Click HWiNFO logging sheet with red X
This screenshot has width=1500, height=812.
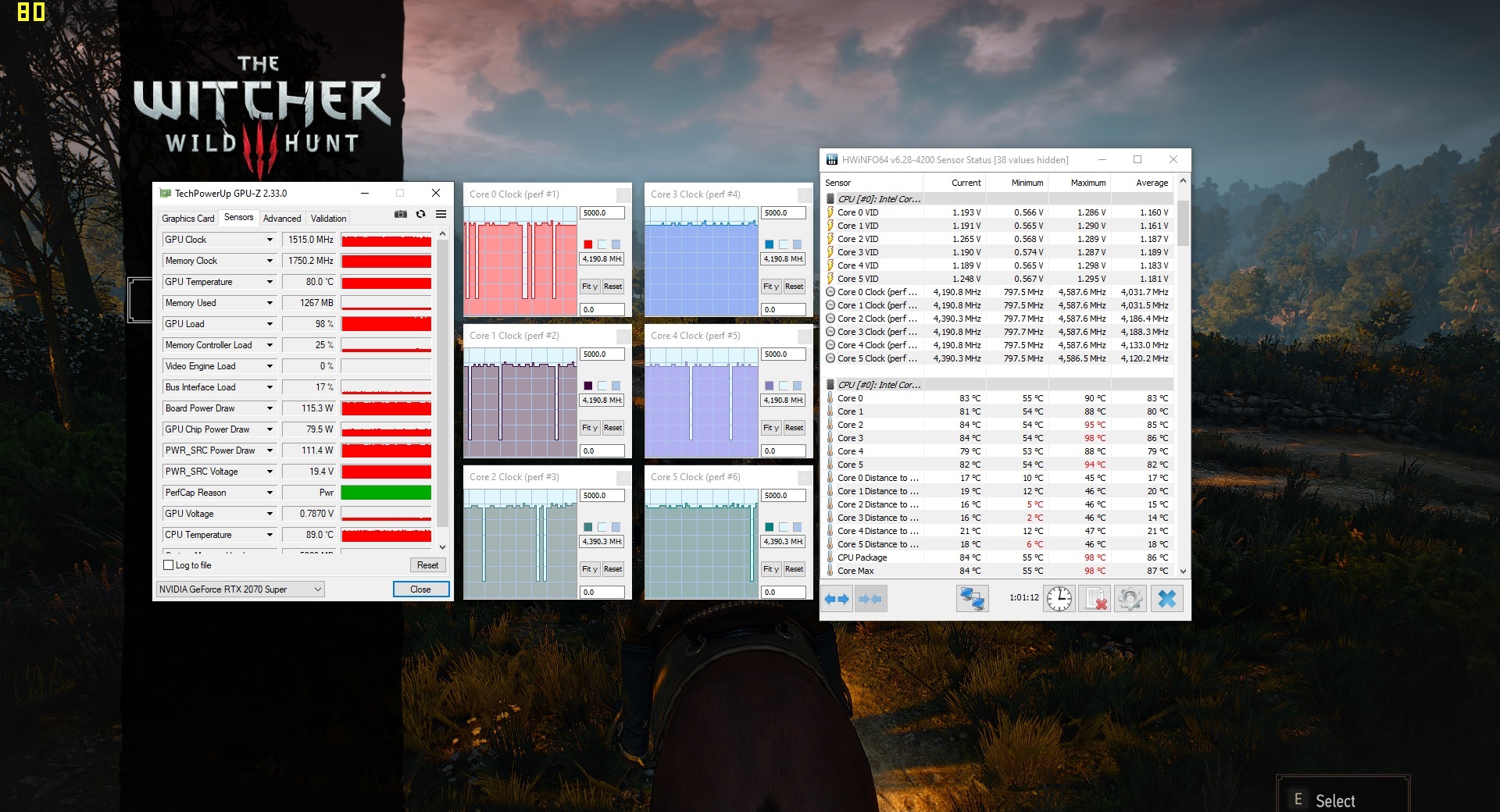[1095, 599]
